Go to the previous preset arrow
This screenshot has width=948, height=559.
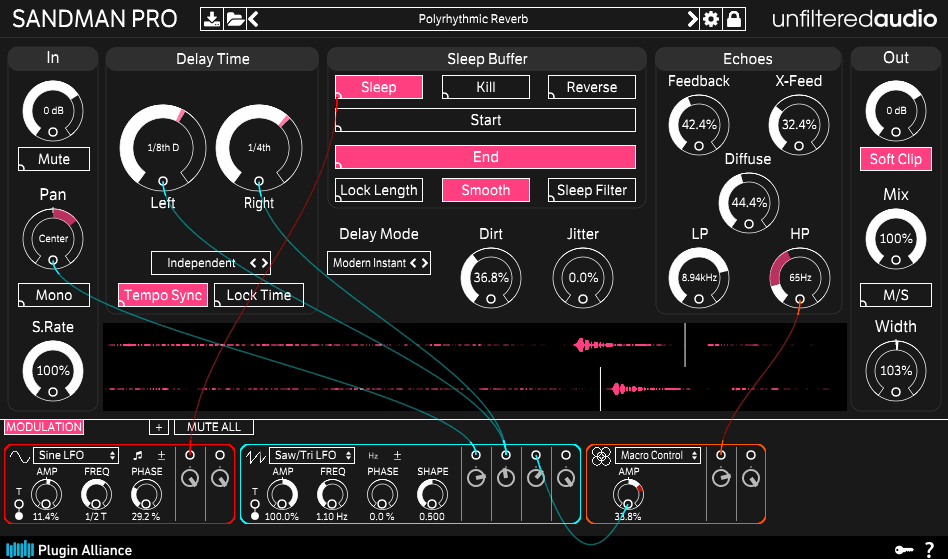pyautogui.click(x=253, y=19)
